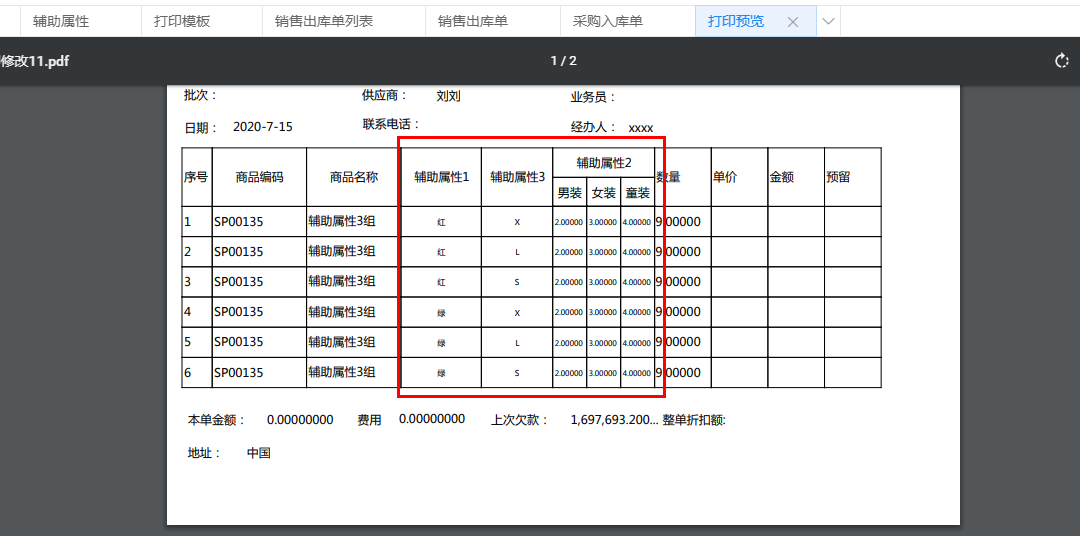Click the 辅助属性1 column header
Screen dimensions: 1080x536
pos(441,177)
